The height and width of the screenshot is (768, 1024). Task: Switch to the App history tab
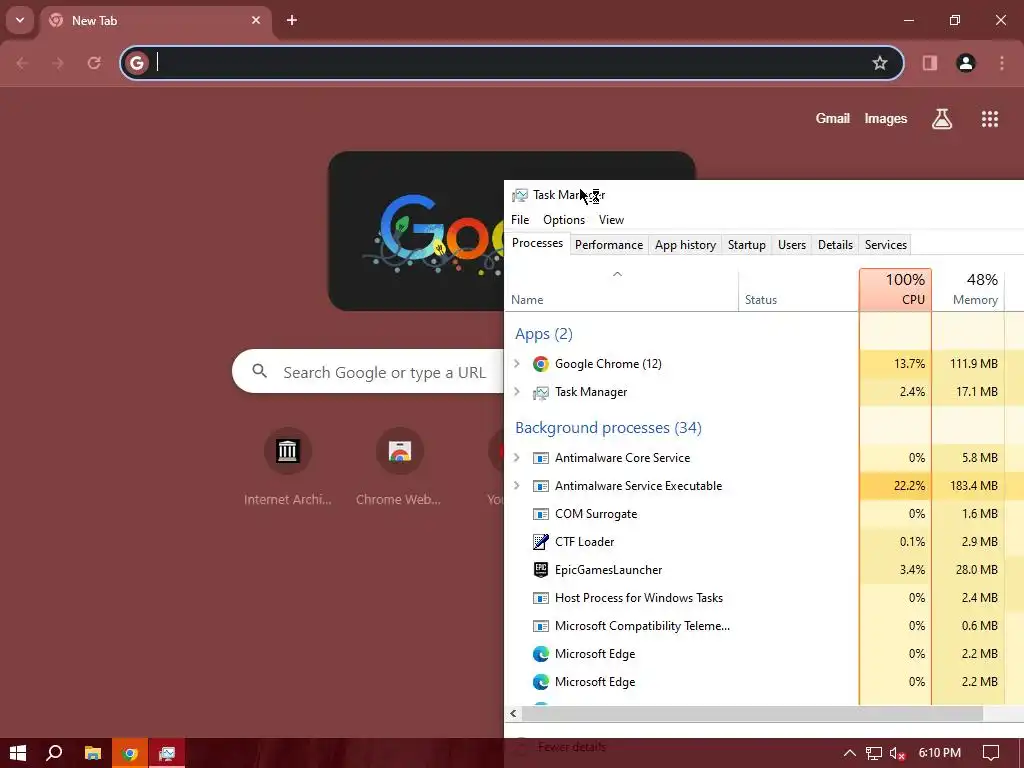[685, 245]
